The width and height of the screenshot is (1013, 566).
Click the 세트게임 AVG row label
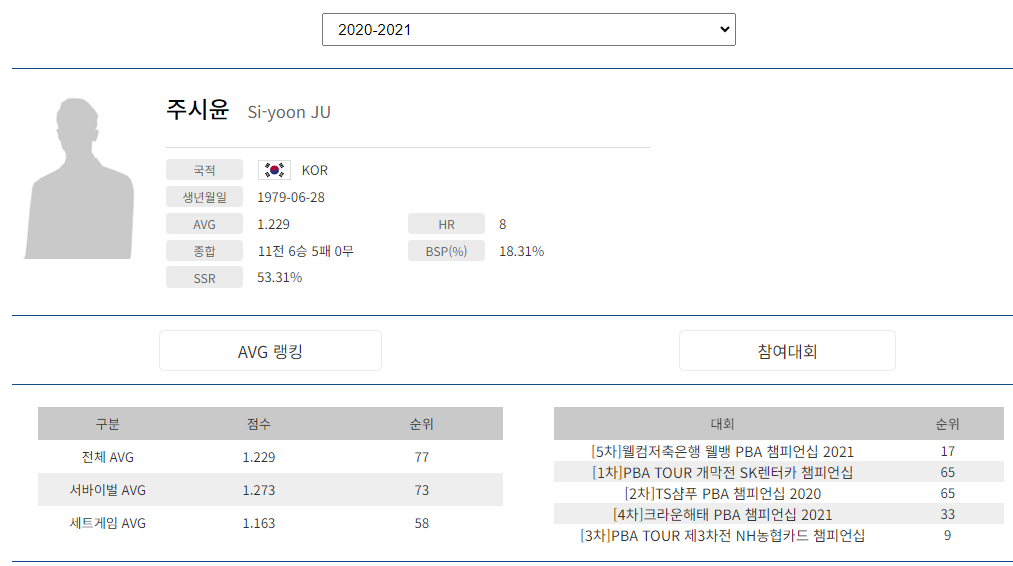tap(108, 523)
